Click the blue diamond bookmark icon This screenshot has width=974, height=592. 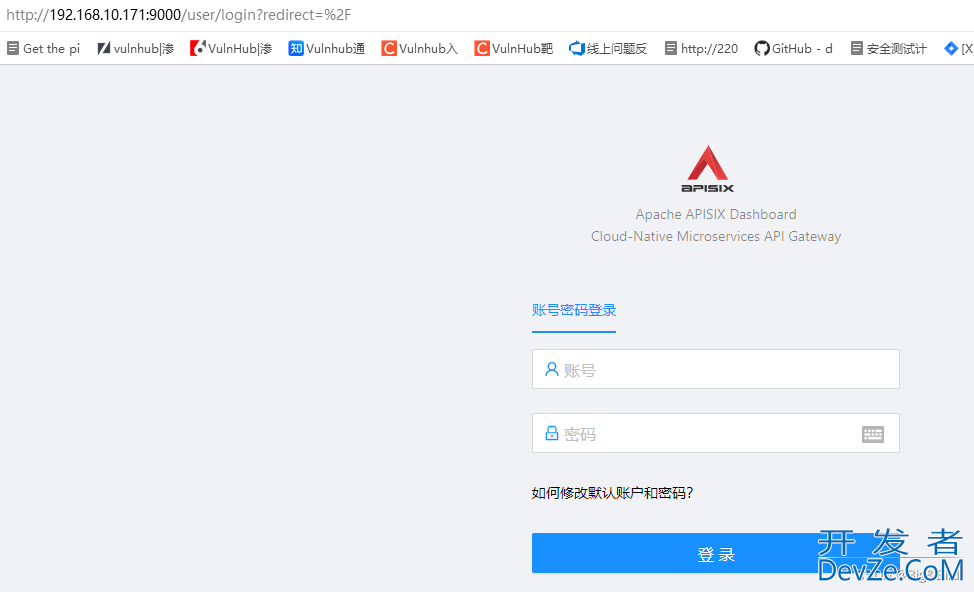pyautogui.click(x=950, y=48)
